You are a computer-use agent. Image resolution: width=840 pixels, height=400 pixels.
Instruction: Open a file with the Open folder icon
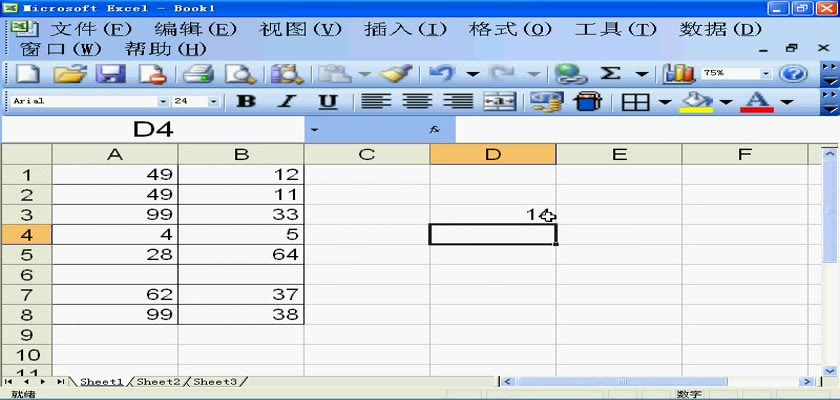tap(68, 74)
